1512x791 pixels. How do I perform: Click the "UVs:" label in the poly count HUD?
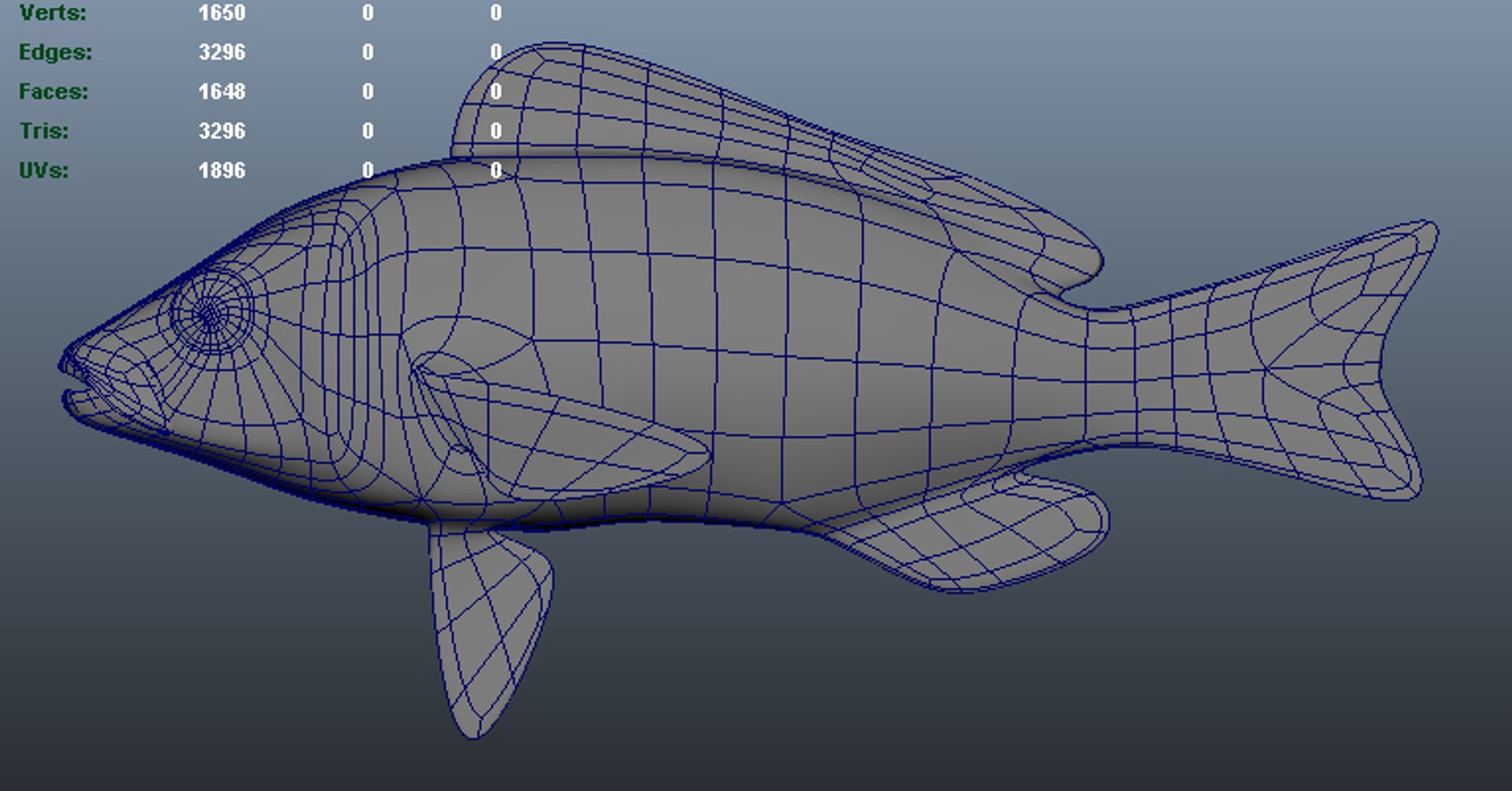[44, 170]
